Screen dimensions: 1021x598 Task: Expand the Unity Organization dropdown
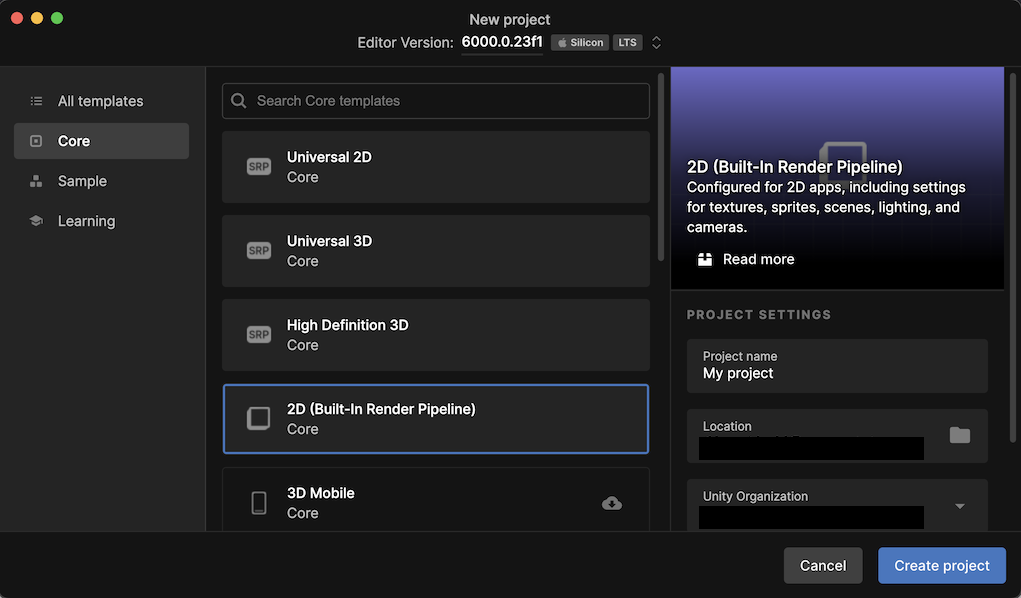tap(959, 506)
